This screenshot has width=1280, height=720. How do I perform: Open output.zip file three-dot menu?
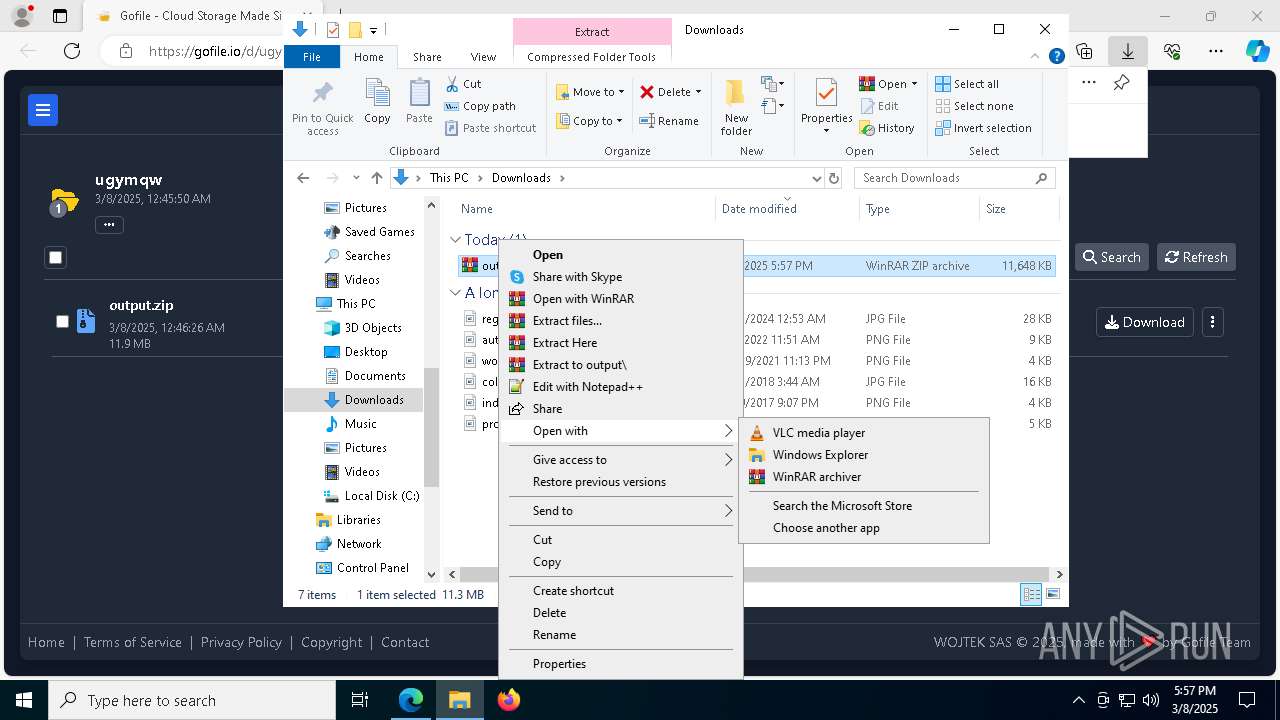coord(1212,322)
